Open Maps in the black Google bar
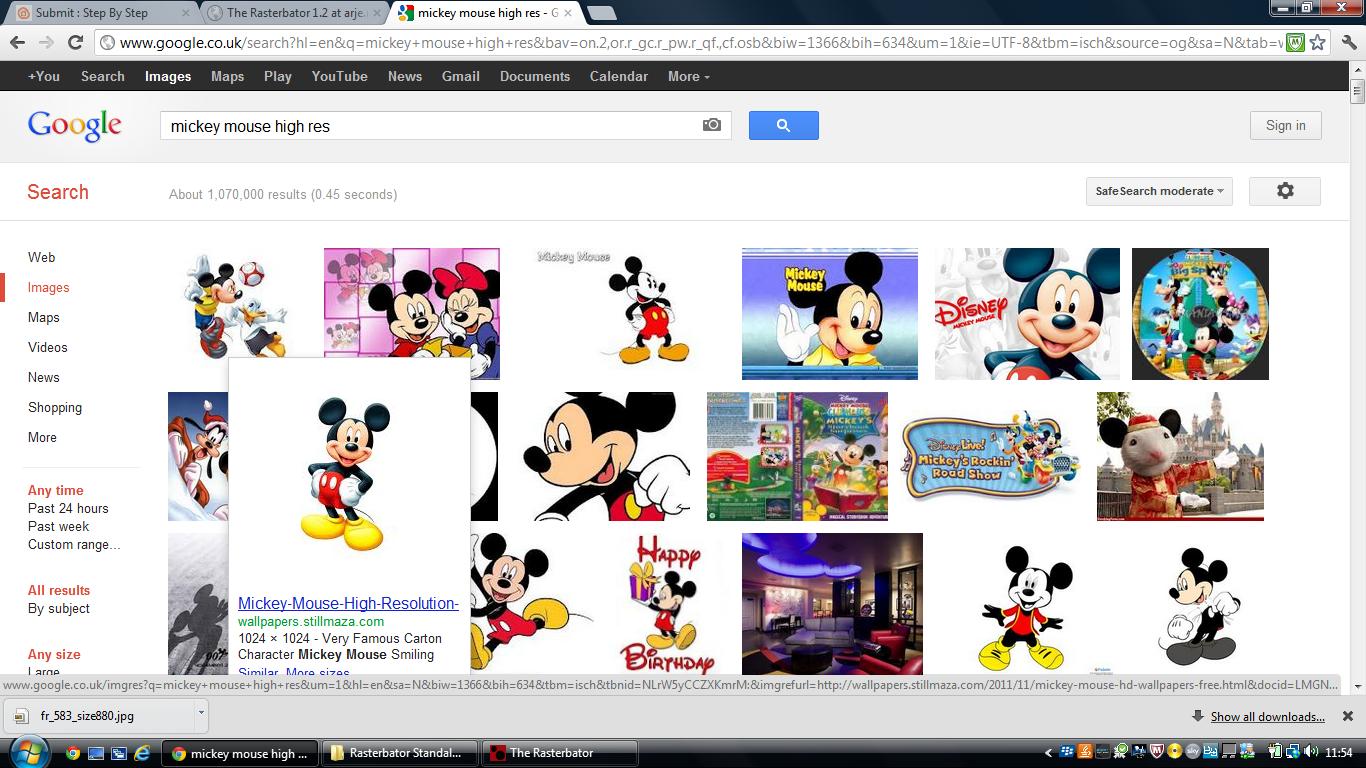Viewport: 1366px width, 768px height. click(227, 76)
